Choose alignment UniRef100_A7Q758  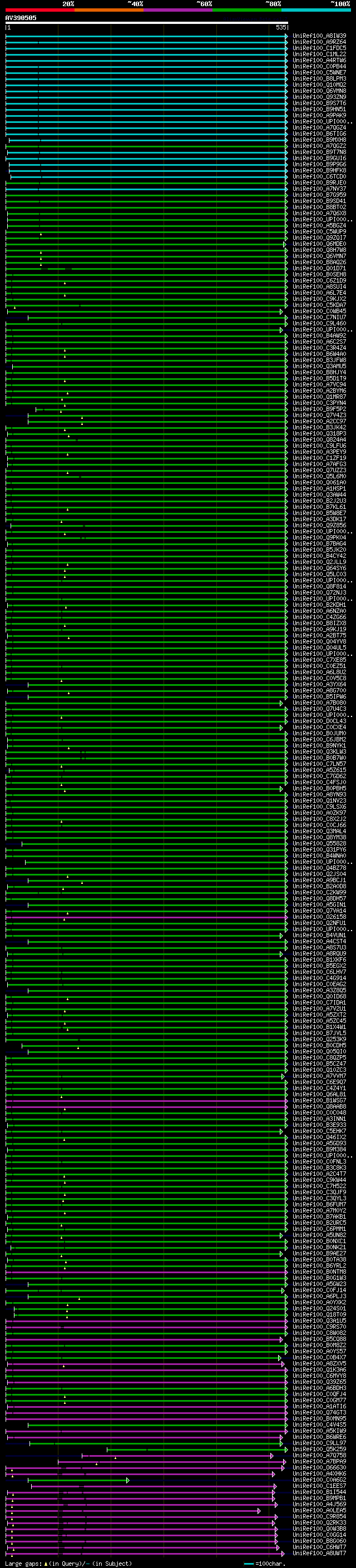pos(319,1455)
